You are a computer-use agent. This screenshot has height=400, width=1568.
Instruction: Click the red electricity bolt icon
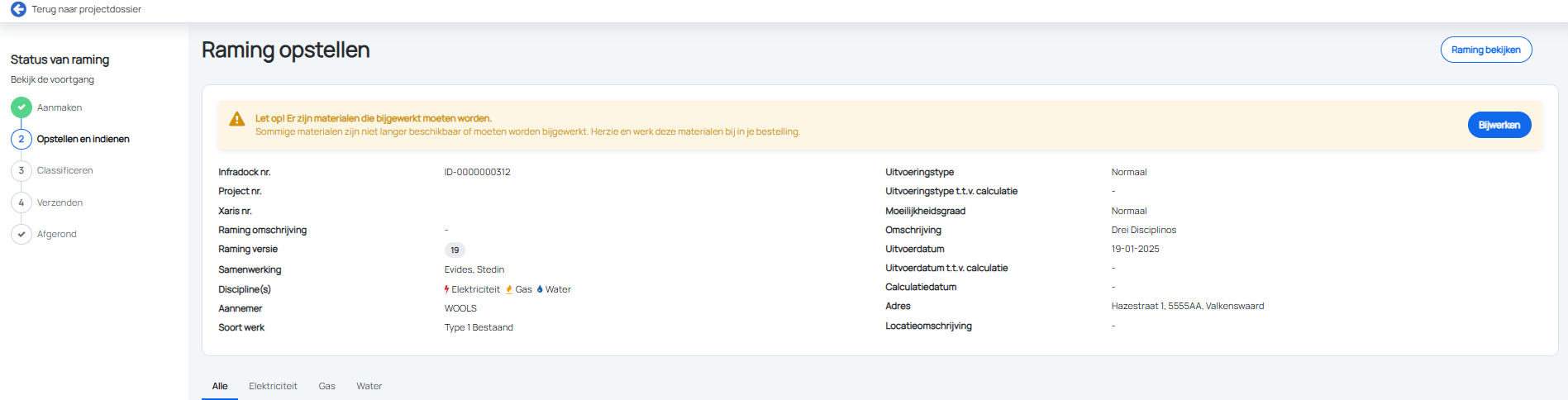447,289
